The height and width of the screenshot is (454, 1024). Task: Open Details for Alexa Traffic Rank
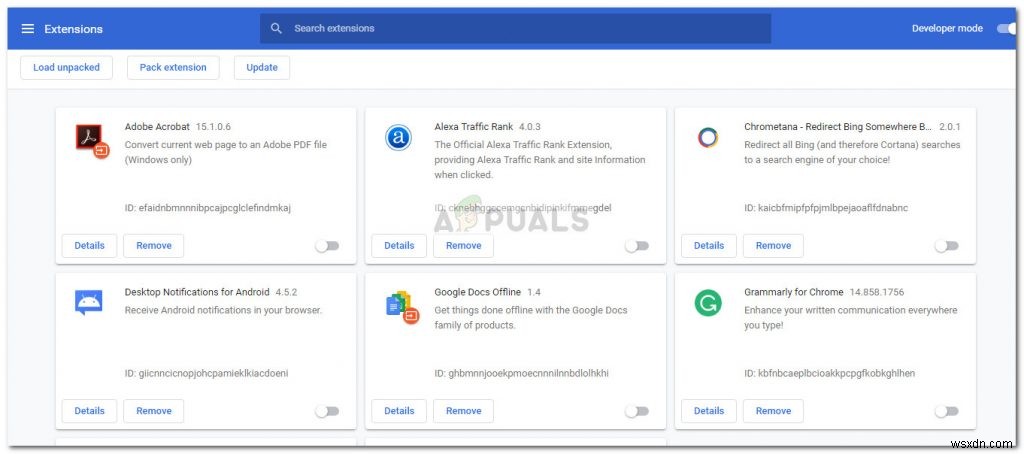pyautogui.click(x=399, y=246)
